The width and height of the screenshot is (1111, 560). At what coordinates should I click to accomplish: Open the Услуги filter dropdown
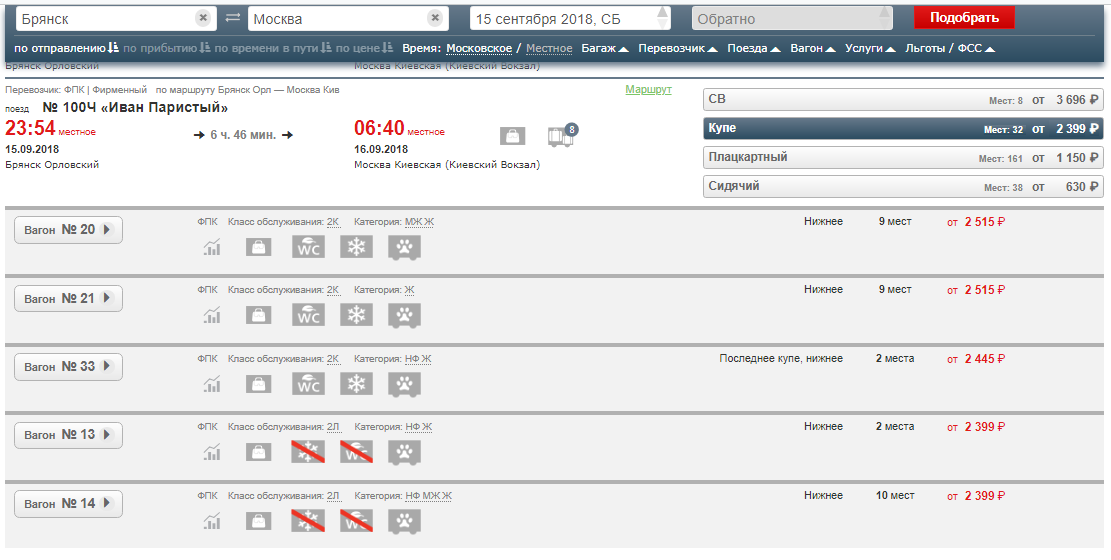(x=869, y=48)
